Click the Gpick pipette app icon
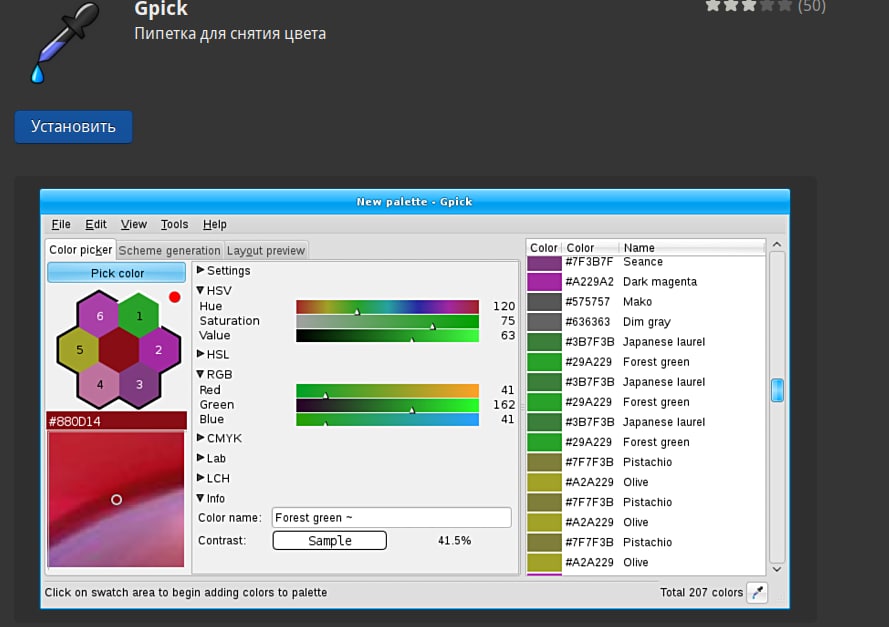 [x=65, y=42]
